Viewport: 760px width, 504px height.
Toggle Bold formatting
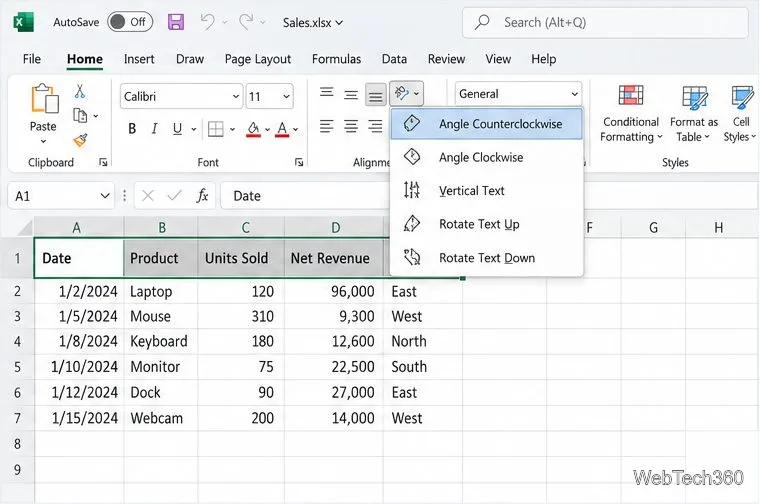(x=132, y=128)
